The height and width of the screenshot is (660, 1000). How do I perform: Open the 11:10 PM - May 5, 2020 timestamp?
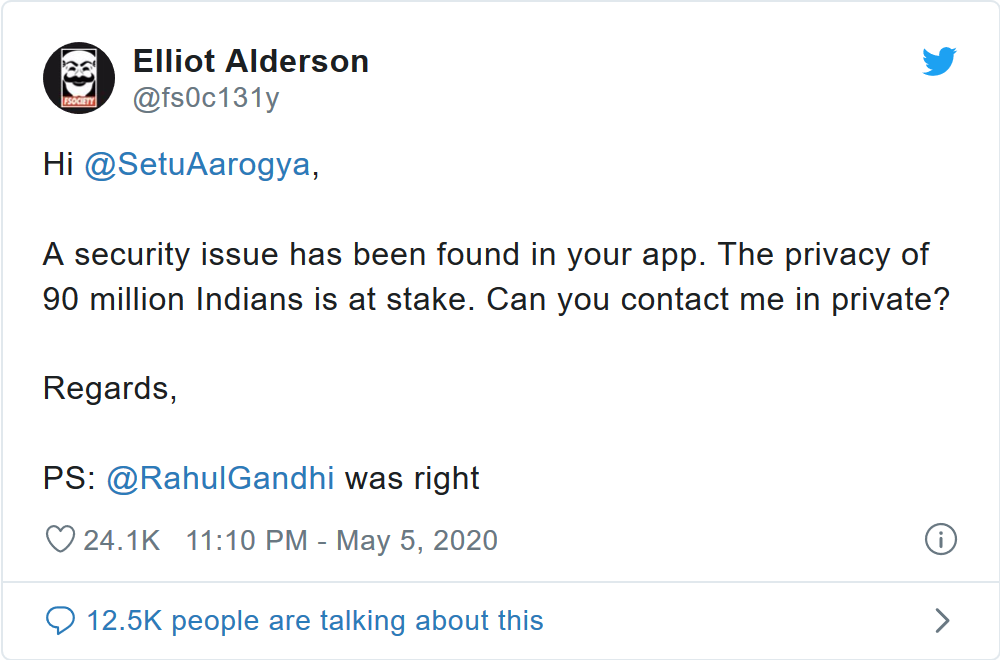pyautogui.click(x=342, y=540)
